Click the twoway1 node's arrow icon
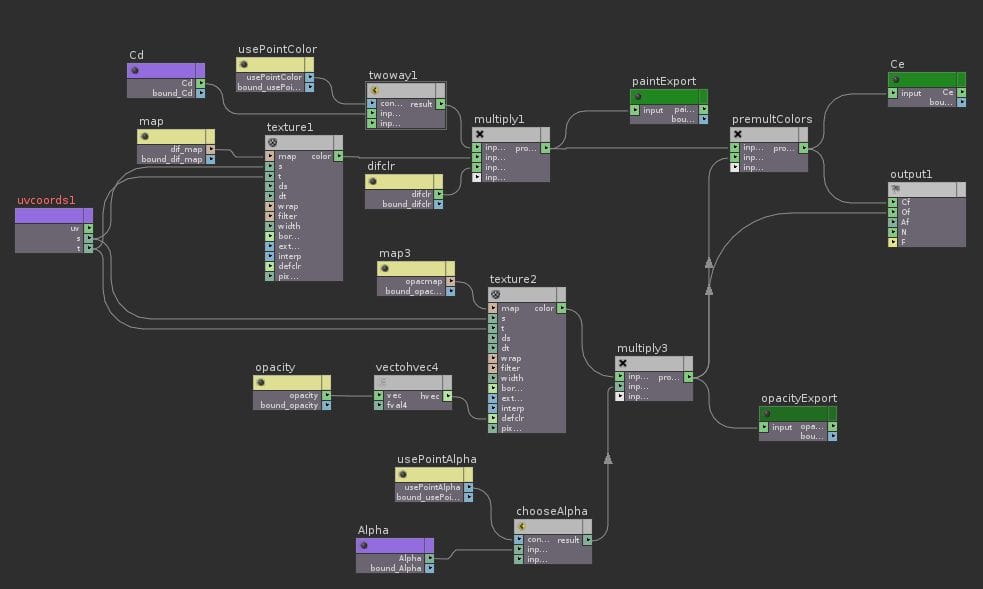983x589 pixels. click(374, 89)
